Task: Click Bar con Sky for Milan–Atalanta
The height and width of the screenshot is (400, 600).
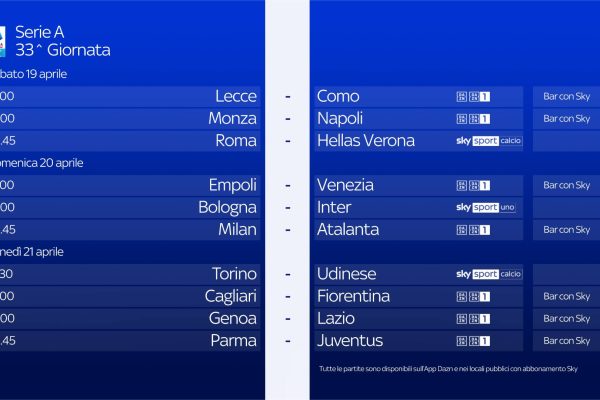Action: [x=566, y=230]
